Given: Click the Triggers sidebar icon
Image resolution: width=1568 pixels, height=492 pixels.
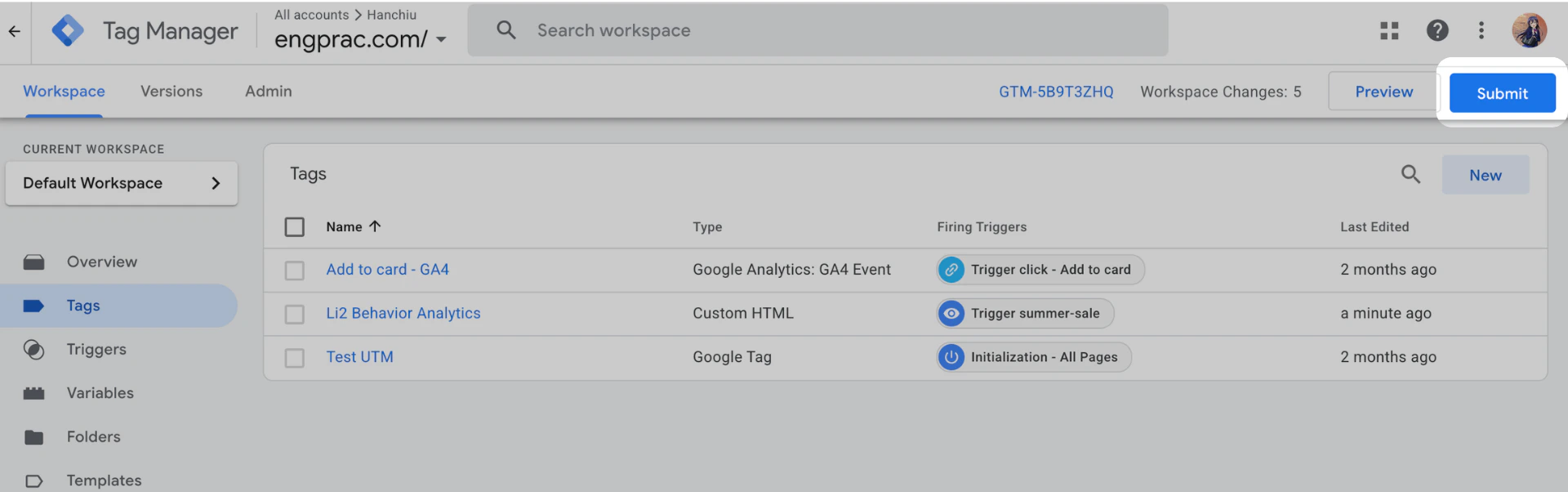Looking at the screenshot, I should point(33,350).
